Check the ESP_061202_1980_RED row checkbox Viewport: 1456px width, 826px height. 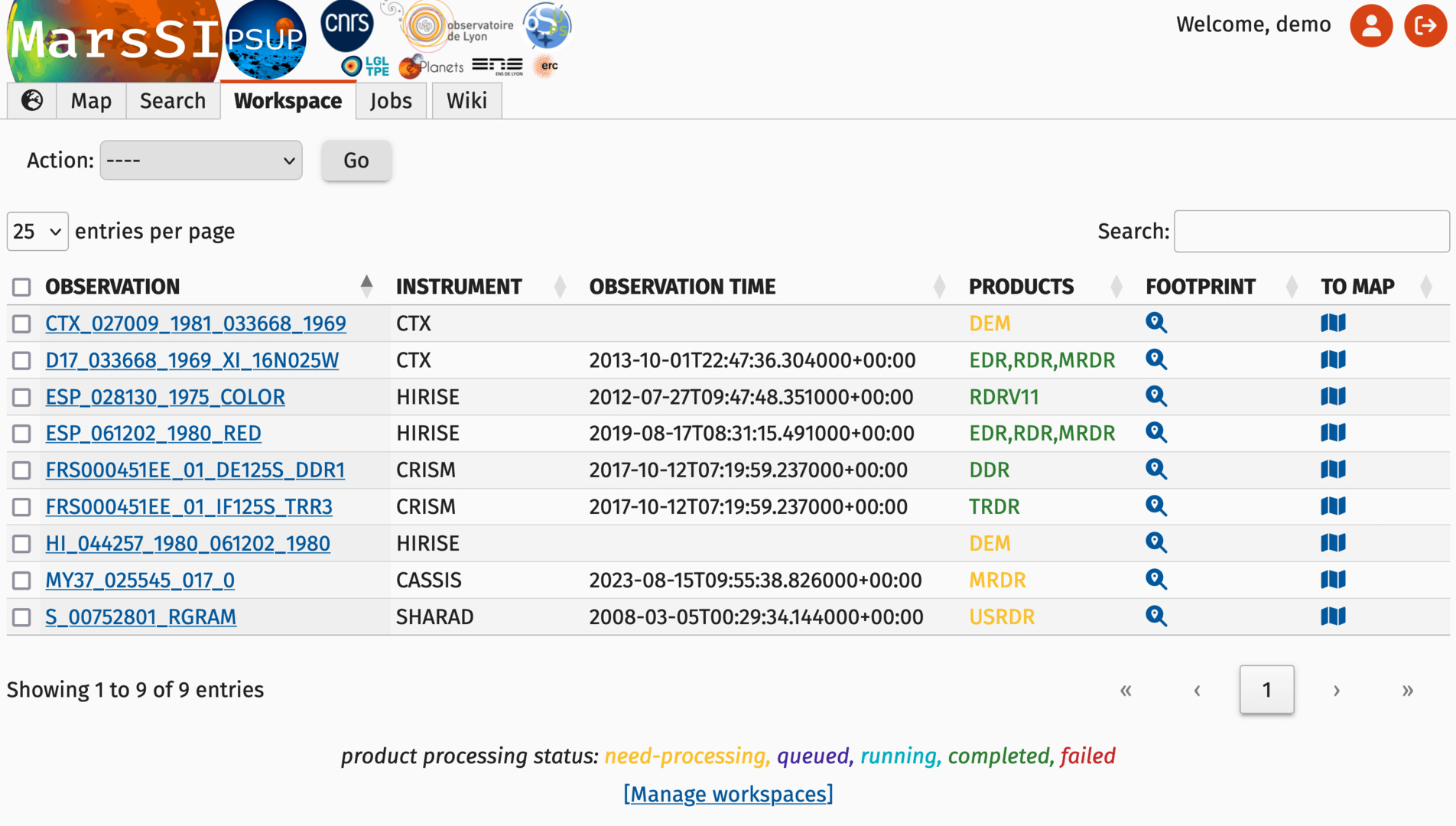(21, 434)
